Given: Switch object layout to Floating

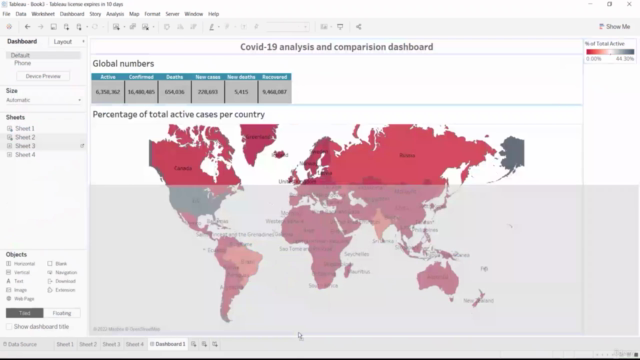Looking at the screenshot, I should point(62,313).
